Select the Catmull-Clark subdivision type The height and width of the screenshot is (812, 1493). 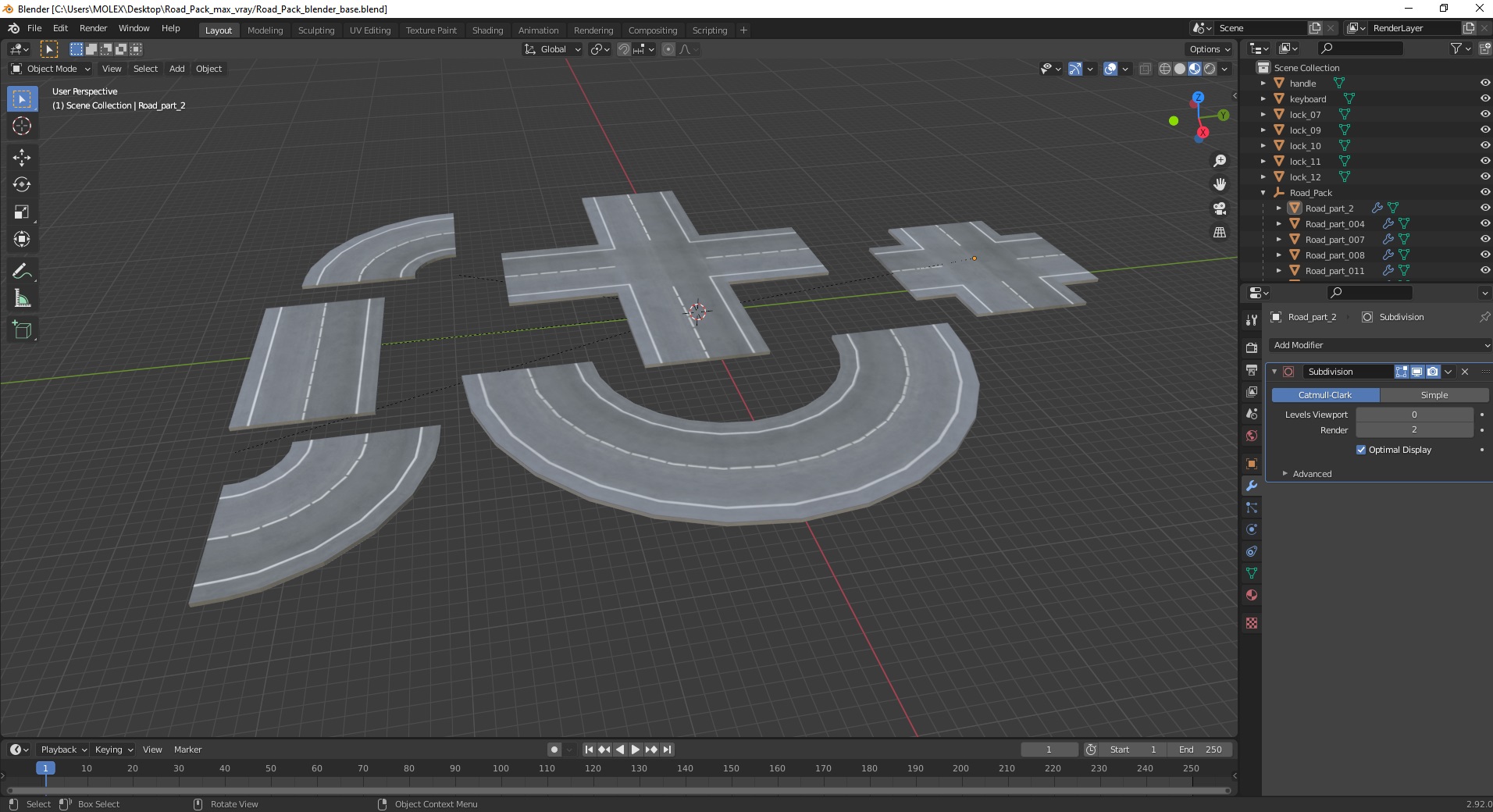tap(1325, 395)
